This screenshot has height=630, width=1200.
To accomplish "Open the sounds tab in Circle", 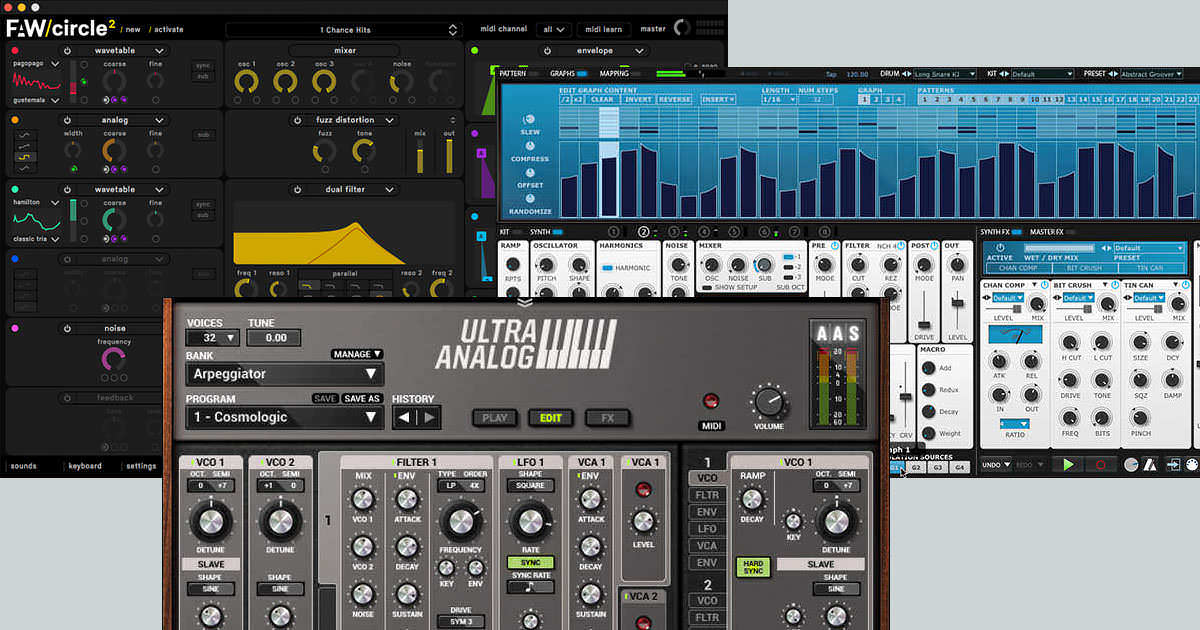I will coord(23,466).
